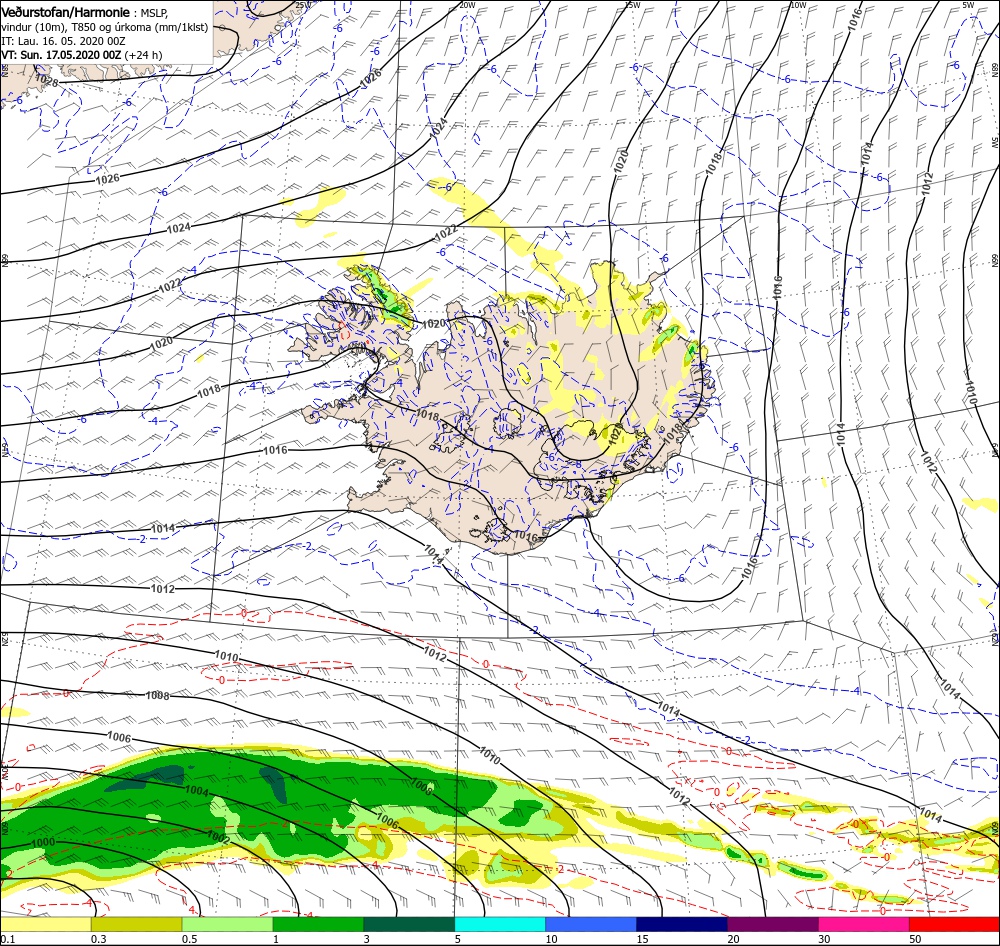Click the 1004 isobar label

[196, 791]
